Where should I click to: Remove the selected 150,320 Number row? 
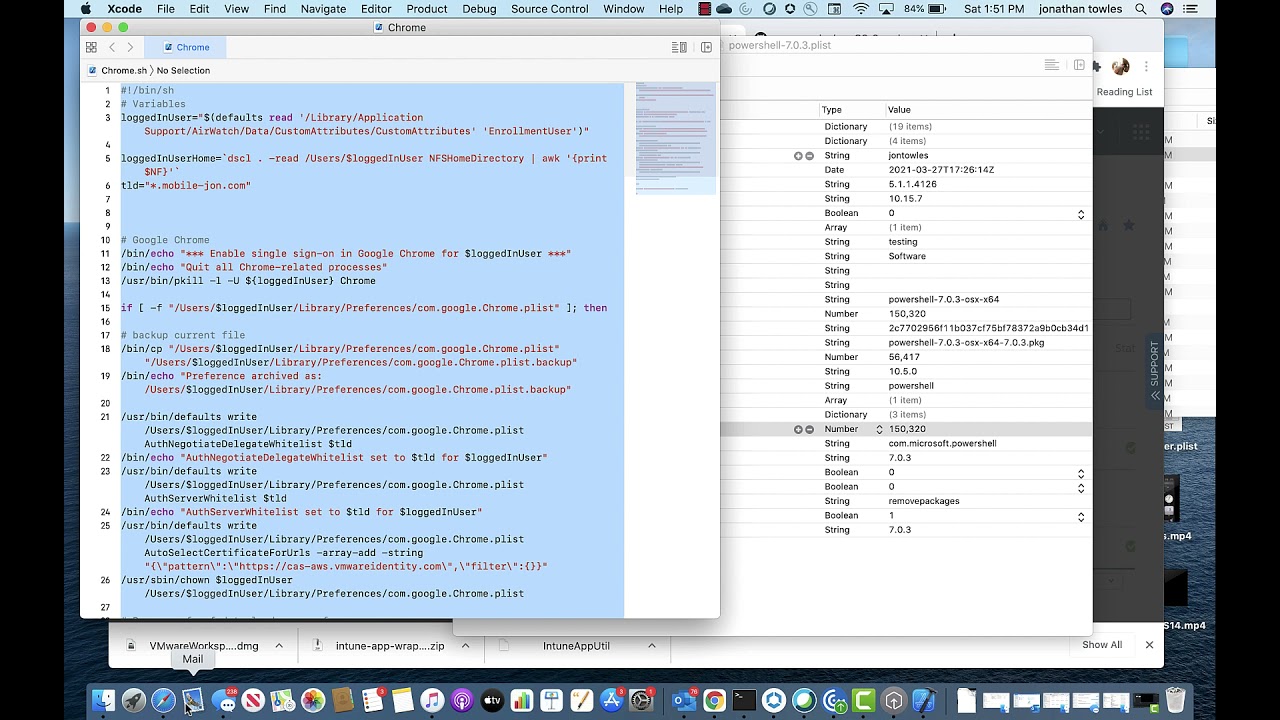(809, 429)
